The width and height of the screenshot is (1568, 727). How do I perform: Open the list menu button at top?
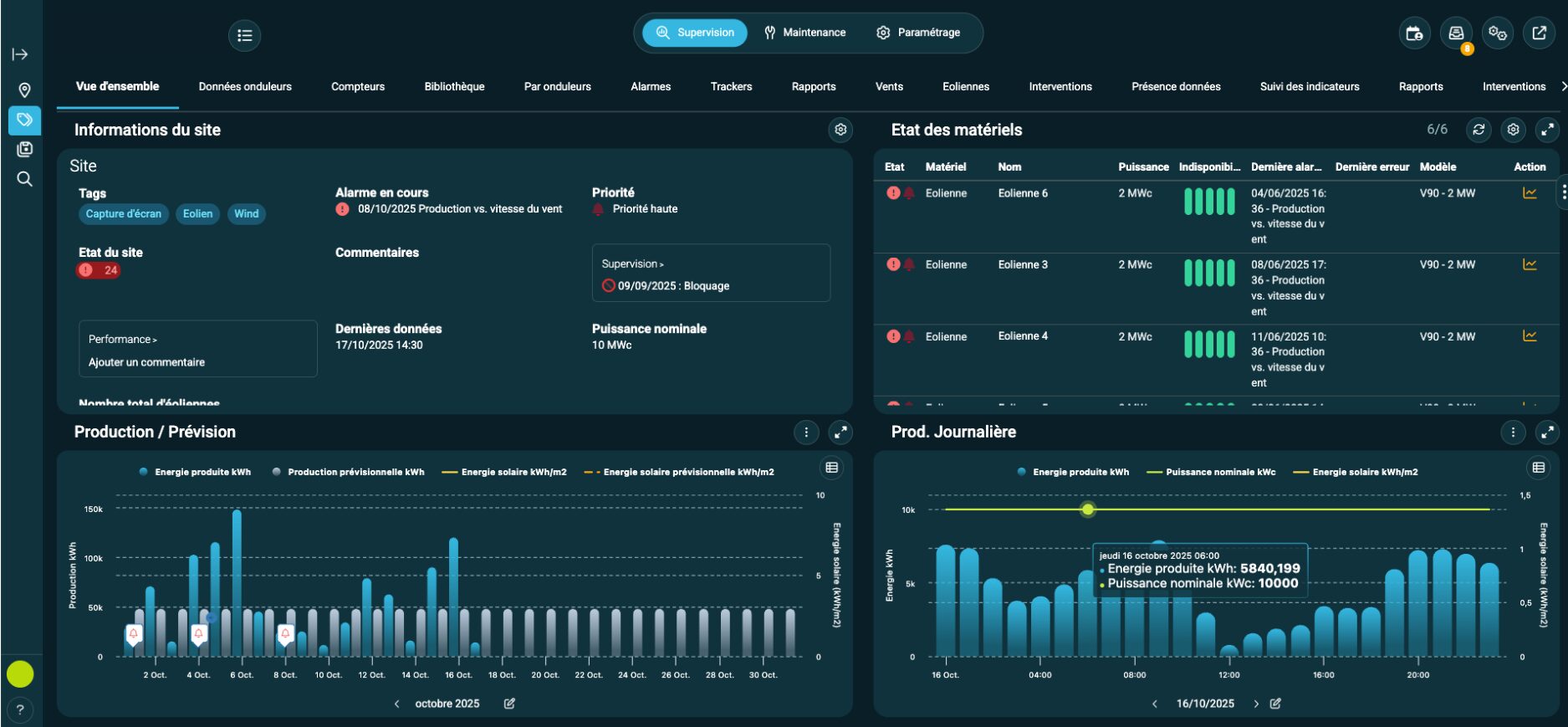point(244,35)
